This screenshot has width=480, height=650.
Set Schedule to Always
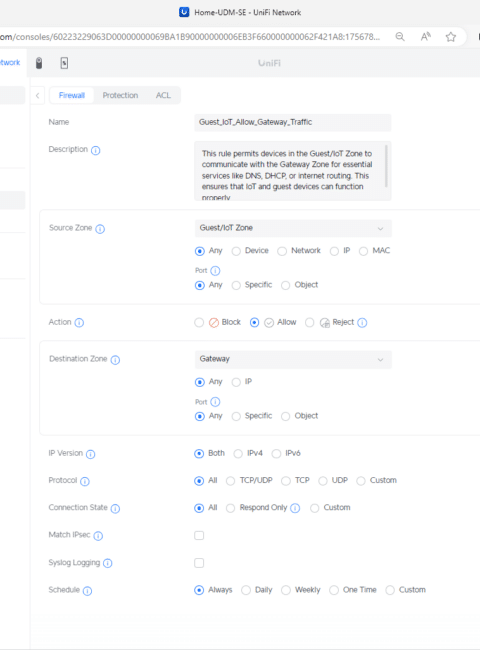pyautogui.click(x=199, y=590)
